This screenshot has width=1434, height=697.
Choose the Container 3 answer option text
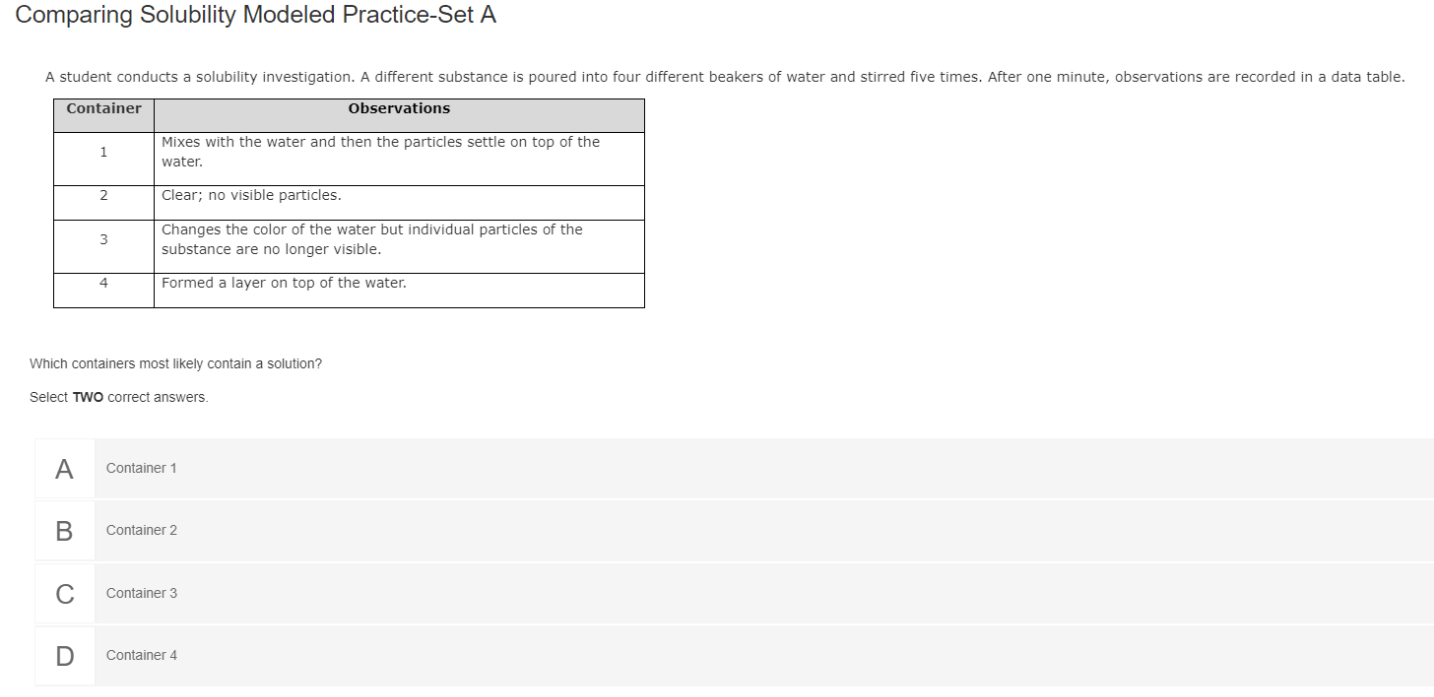pyautogui.click(x=141, y=593)
